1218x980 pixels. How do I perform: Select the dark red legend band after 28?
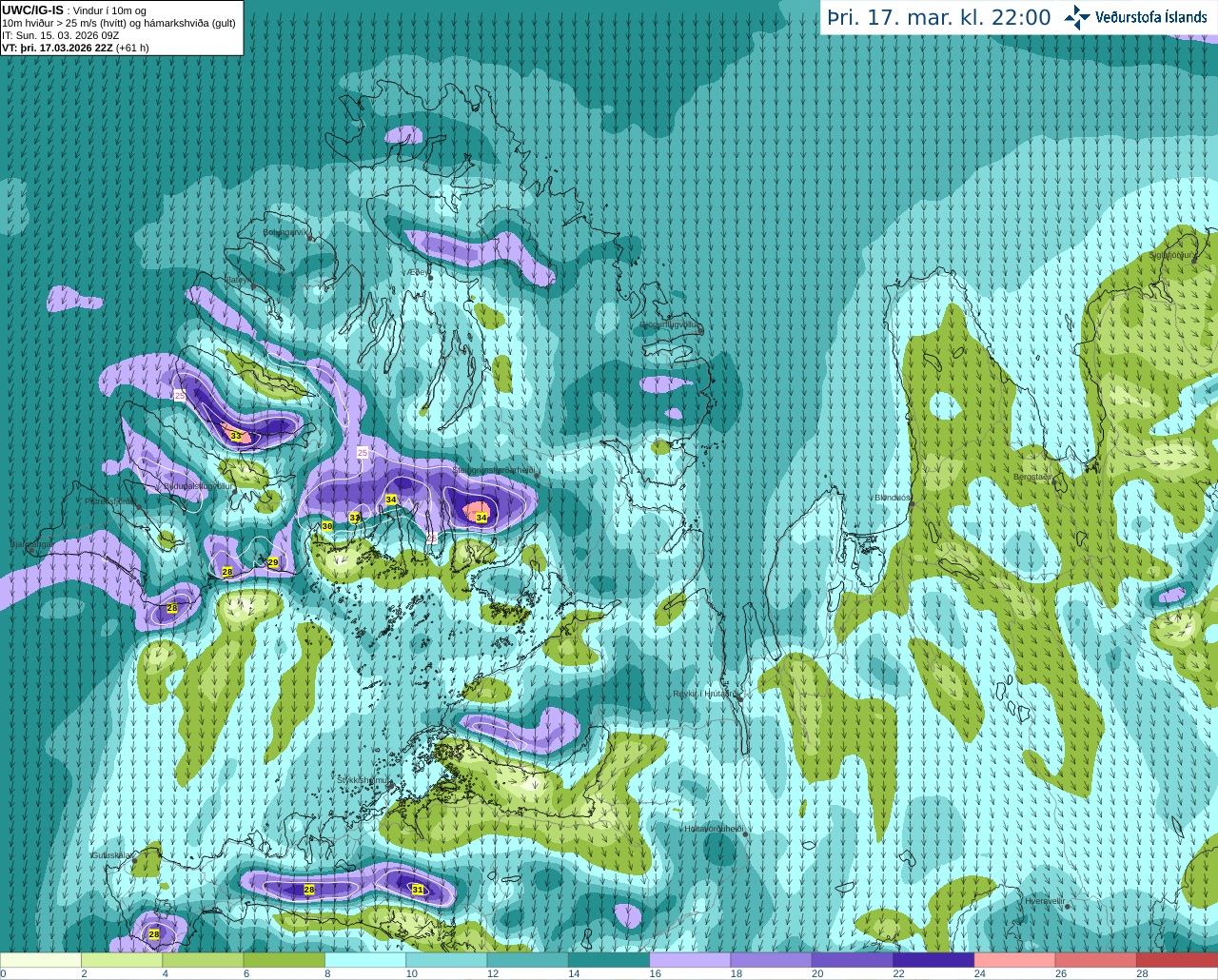1177,960
